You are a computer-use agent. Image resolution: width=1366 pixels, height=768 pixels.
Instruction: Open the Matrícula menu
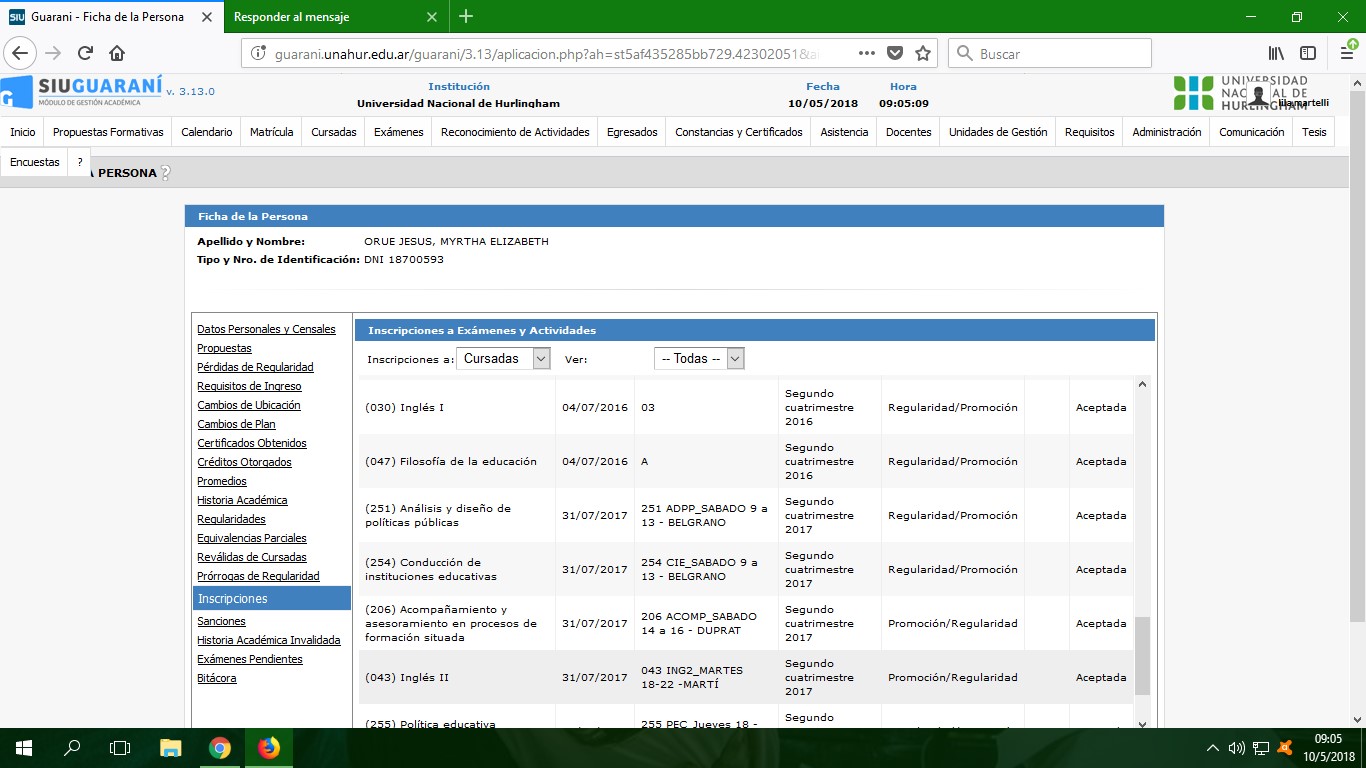tap(272, 132)
